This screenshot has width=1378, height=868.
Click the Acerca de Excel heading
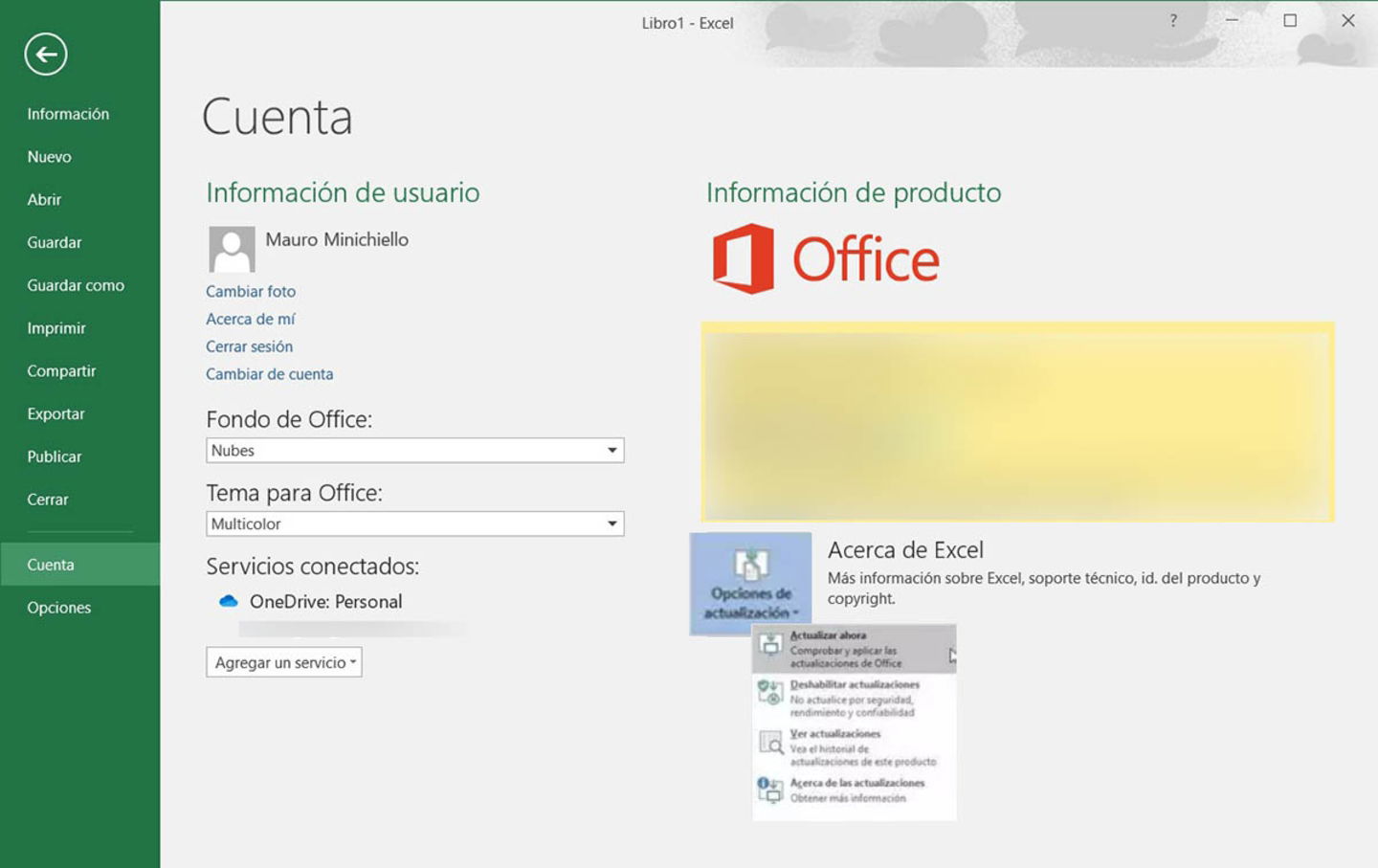click(905, 550)
